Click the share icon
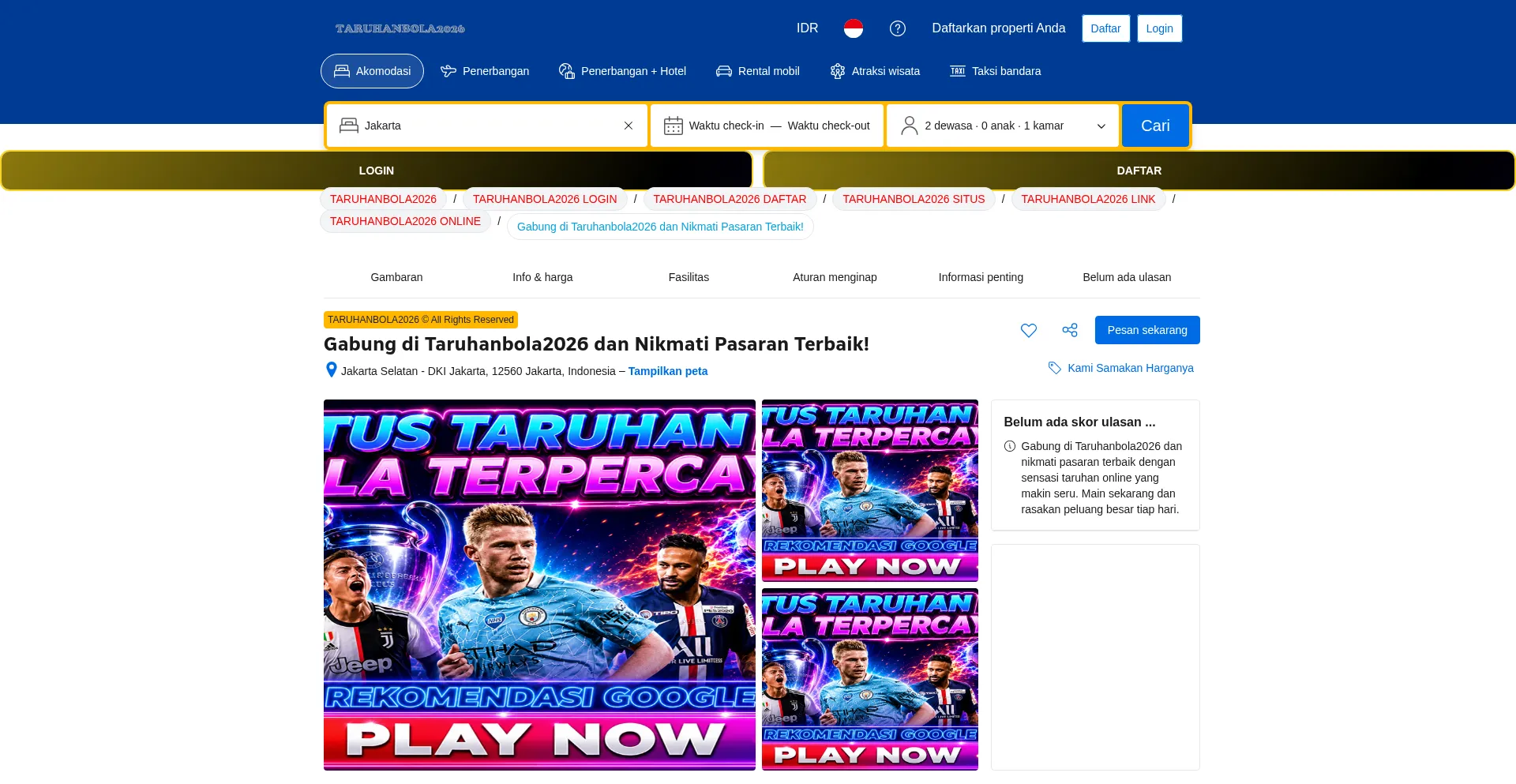Viewport: 1516px width, 784px height. coord(1070,330)
